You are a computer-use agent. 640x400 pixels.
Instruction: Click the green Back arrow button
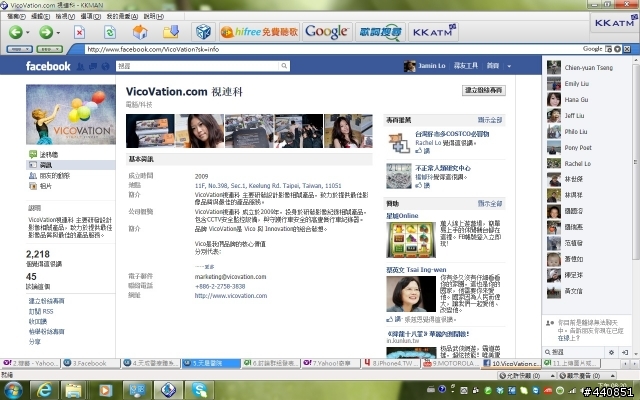16,32
